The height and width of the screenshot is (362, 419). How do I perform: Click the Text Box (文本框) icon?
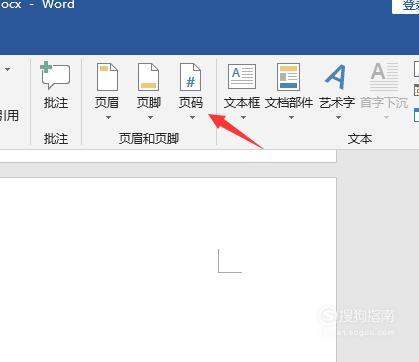click(242, 76)
